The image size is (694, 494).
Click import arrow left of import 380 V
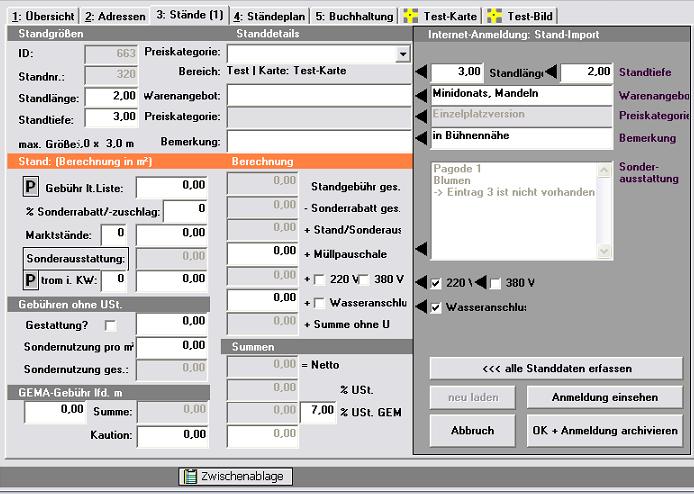click(481, 282)
